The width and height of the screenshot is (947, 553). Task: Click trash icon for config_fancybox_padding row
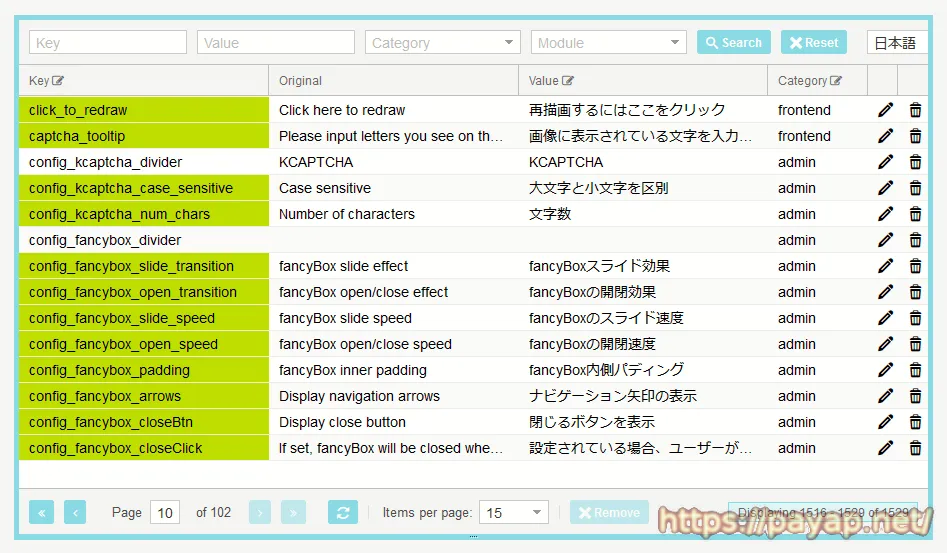tap(915, 370)
